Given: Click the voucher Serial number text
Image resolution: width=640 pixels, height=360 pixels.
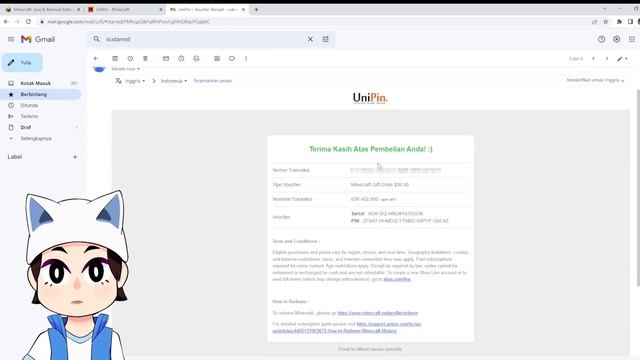Looking at the screenshot, I should [x=395, y=213].
